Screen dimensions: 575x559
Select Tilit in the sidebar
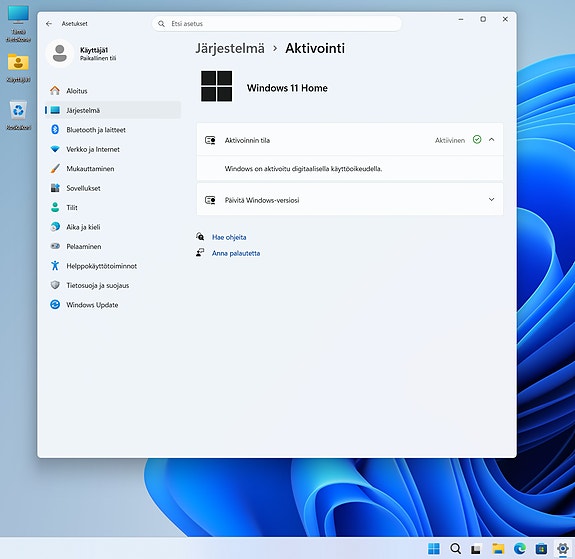coord(113,208)
